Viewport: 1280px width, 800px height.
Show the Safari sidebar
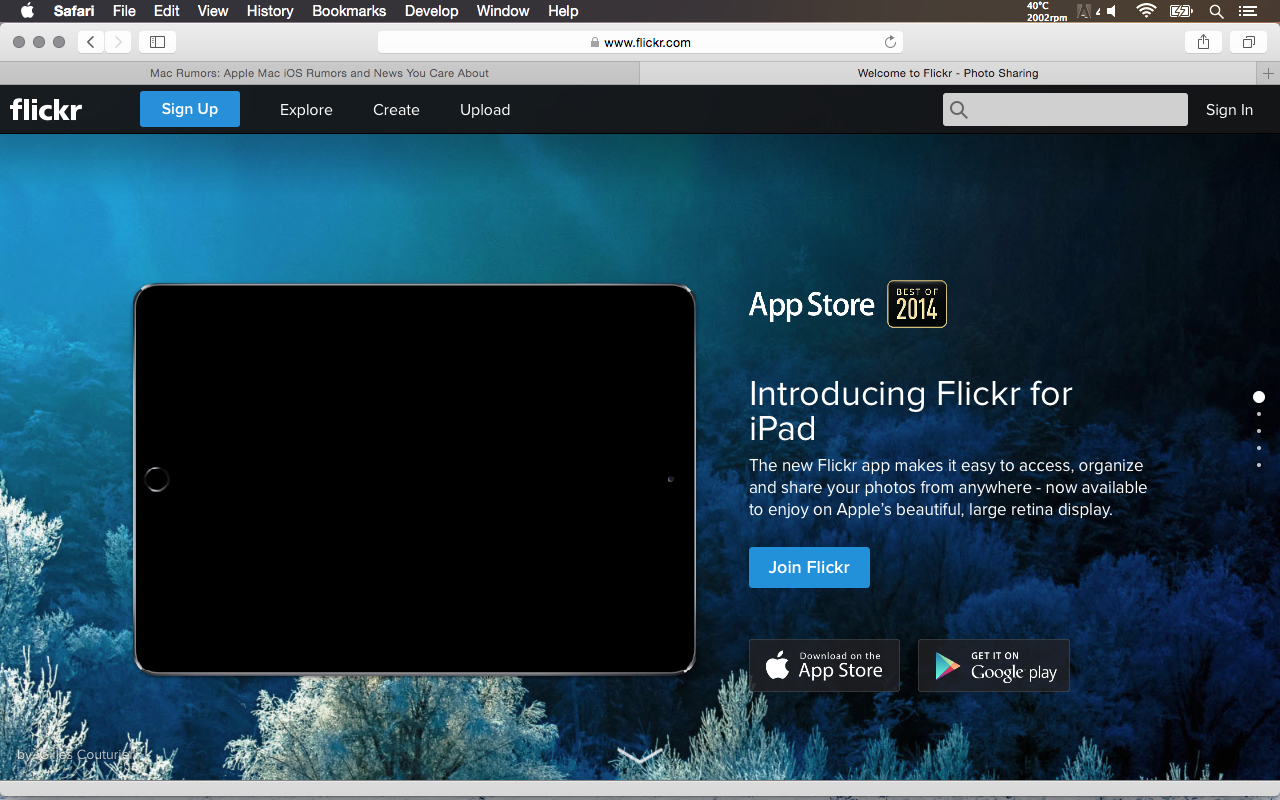click(157, 42)
